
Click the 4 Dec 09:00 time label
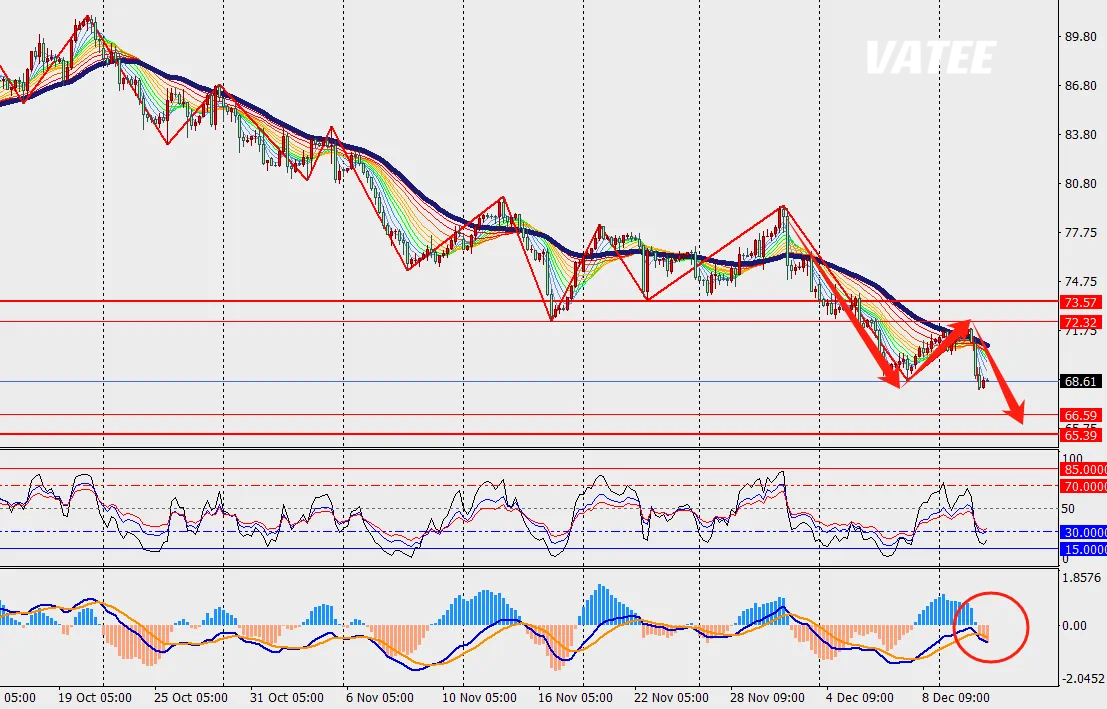[x=859, y=698]
